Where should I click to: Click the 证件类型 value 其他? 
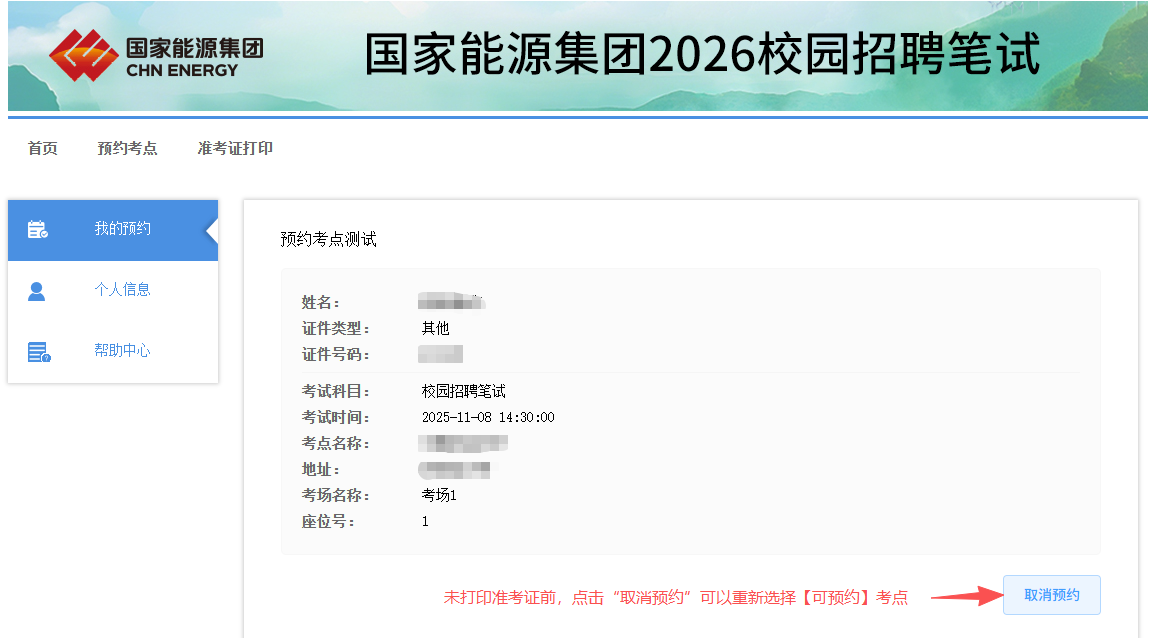[x=435, y=328]
